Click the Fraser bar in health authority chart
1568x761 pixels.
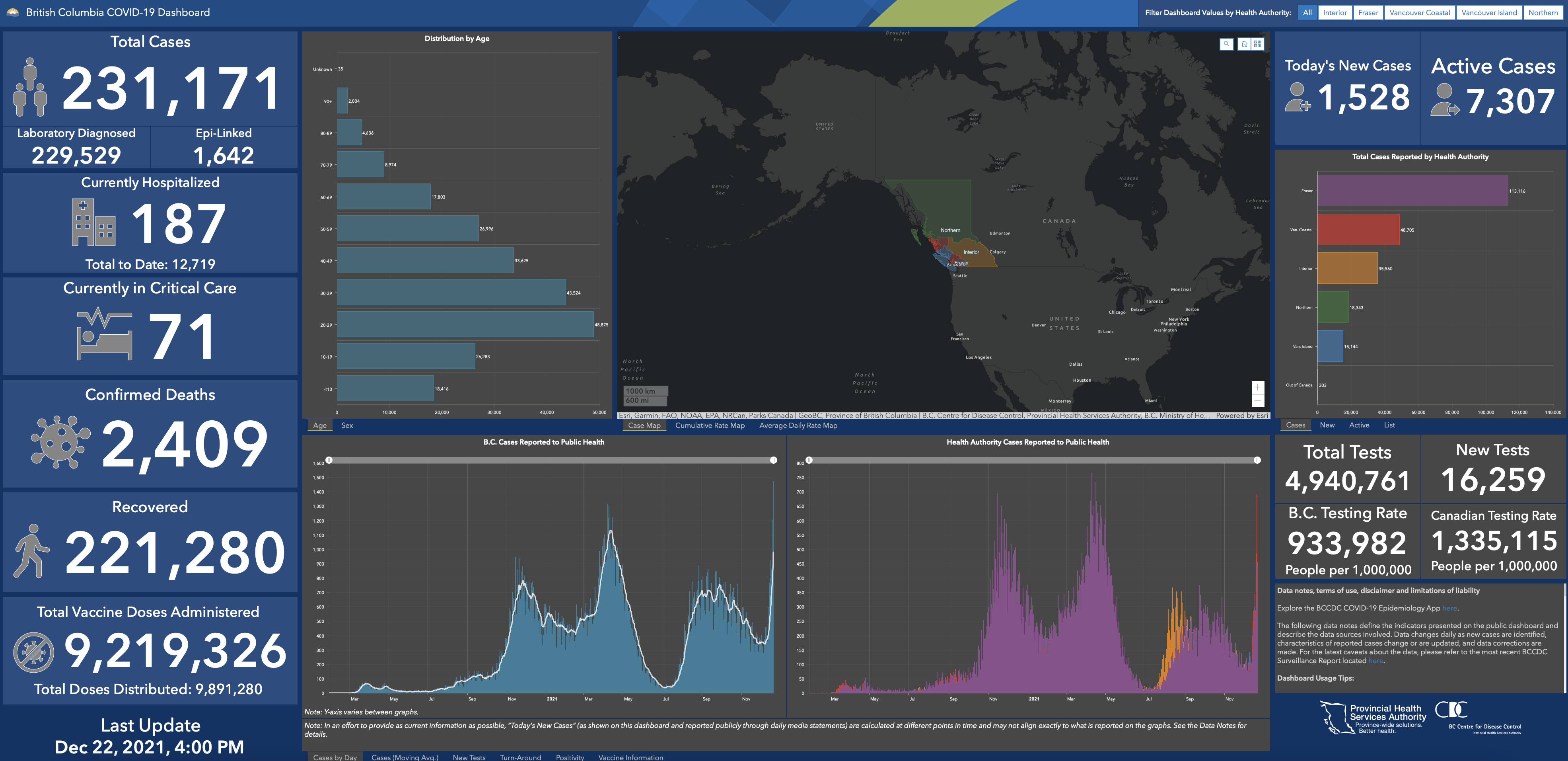[1412, 191]
